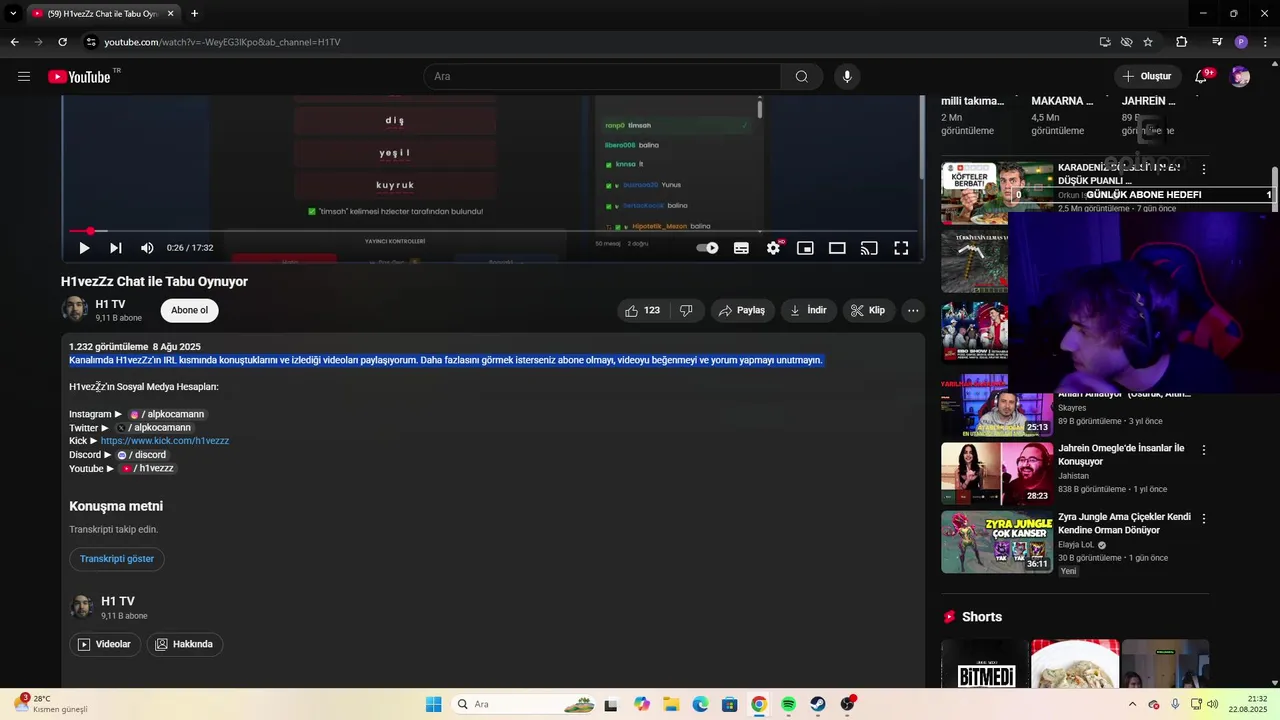Enter fullscreen mode
Viewport: 1280px width, 720px height.
[x=901, y=248]
